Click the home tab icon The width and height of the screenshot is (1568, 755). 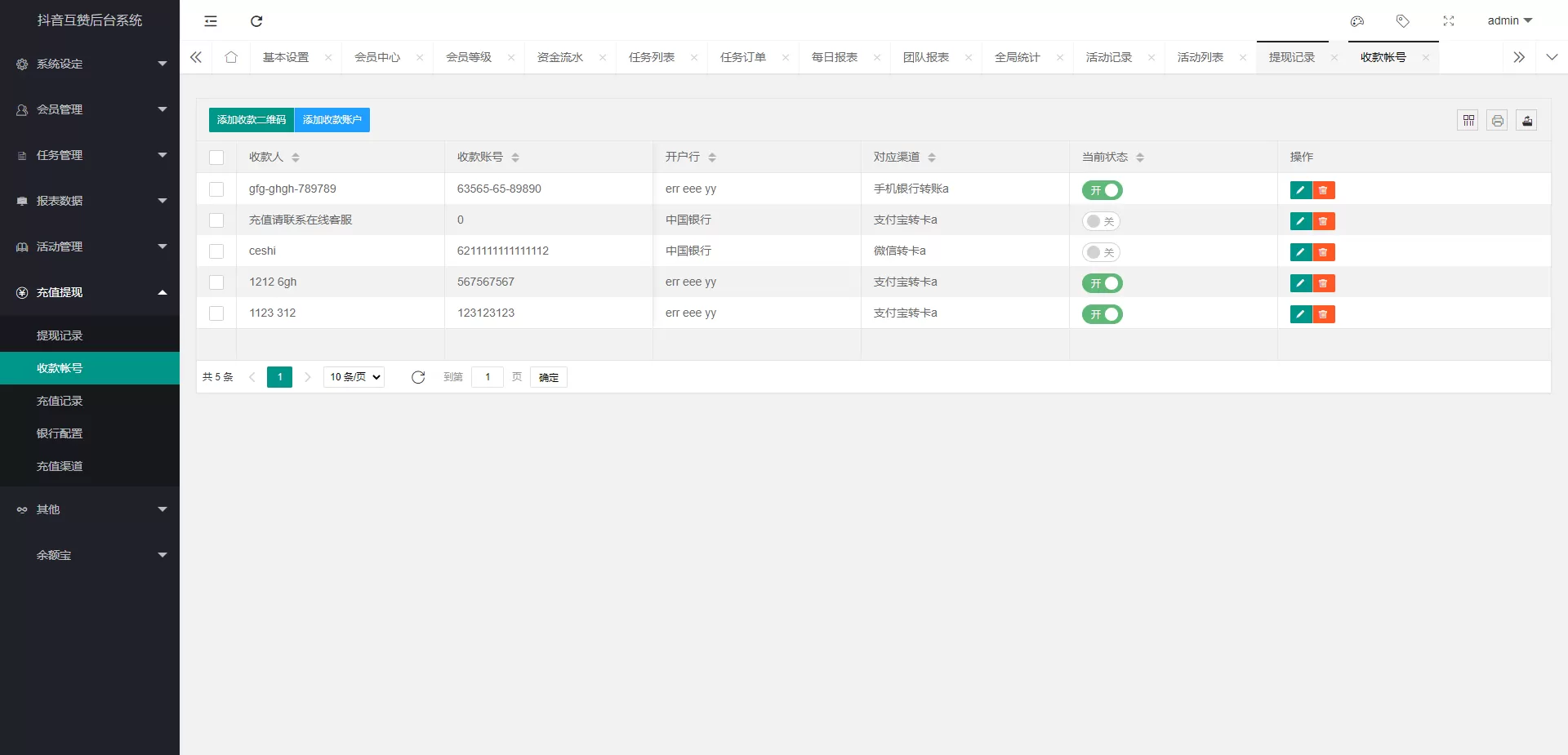tap(231, 57)
